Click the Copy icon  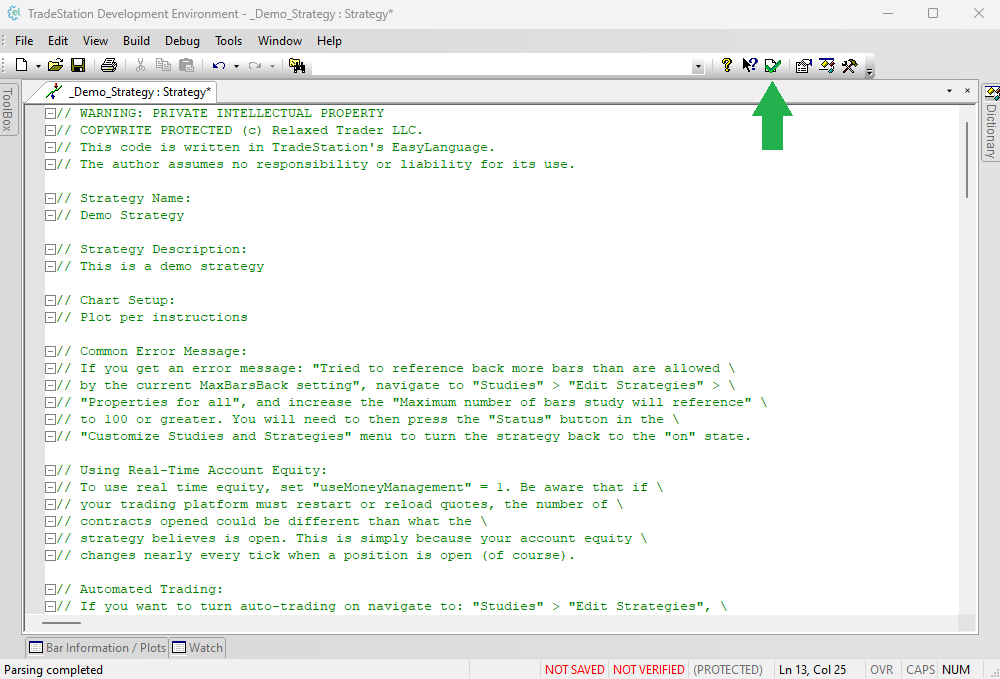pyautogui.click(x=163, y=65)
